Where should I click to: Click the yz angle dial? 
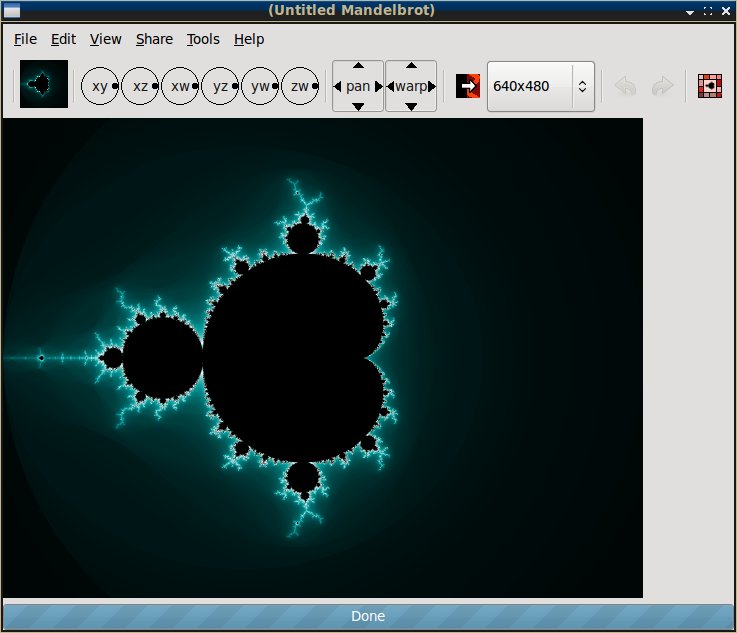point(220,86)
